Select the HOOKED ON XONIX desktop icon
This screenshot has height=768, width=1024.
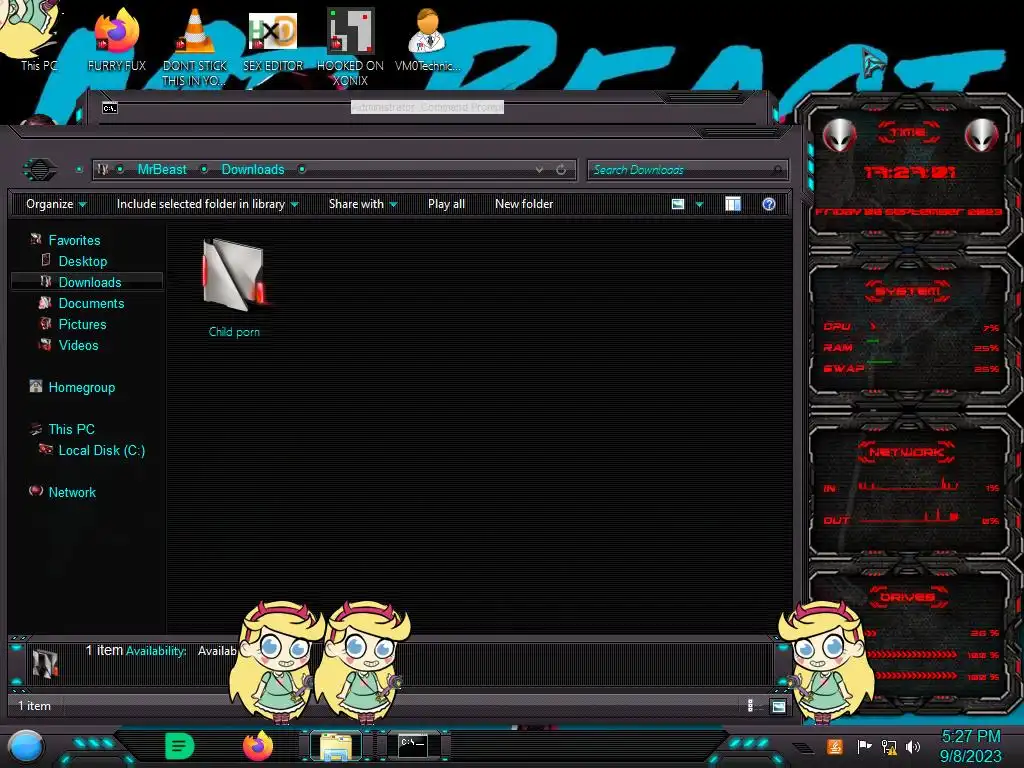pyautogui.click(x=350, y=46)
